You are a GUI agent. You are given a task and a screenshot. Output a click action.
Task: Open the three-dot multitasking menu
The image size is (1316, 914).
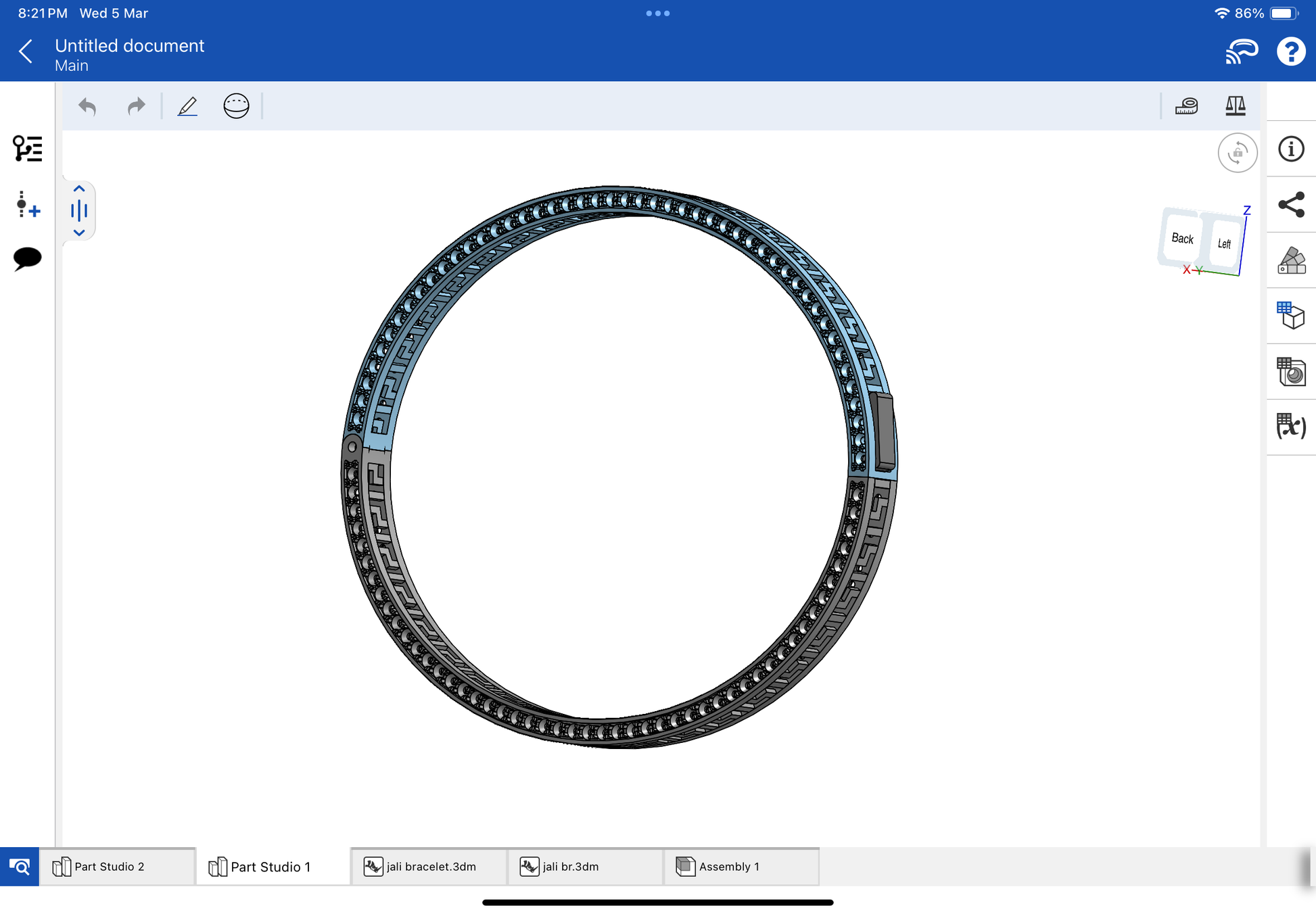657,14
